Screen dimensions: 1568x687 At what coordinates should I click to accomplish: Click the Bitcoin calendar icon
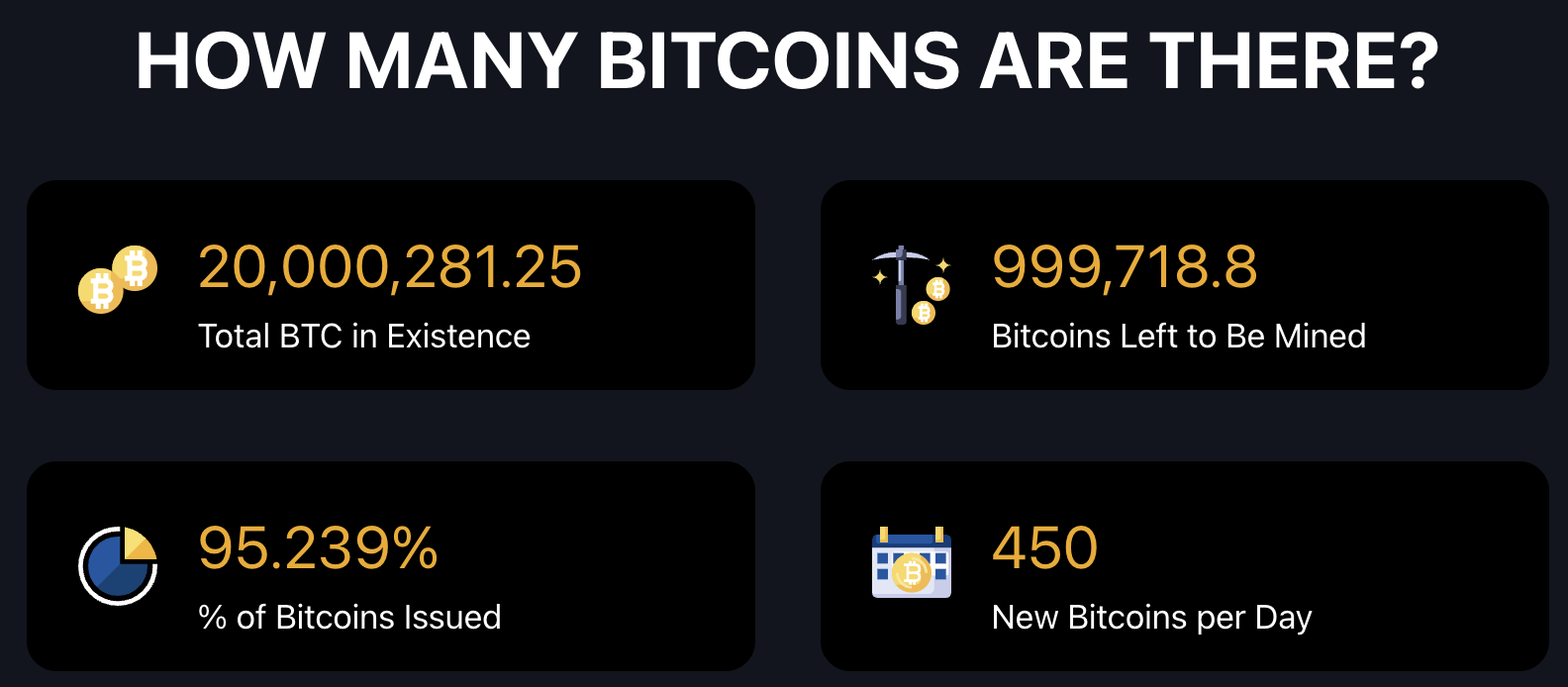point(911,562)
